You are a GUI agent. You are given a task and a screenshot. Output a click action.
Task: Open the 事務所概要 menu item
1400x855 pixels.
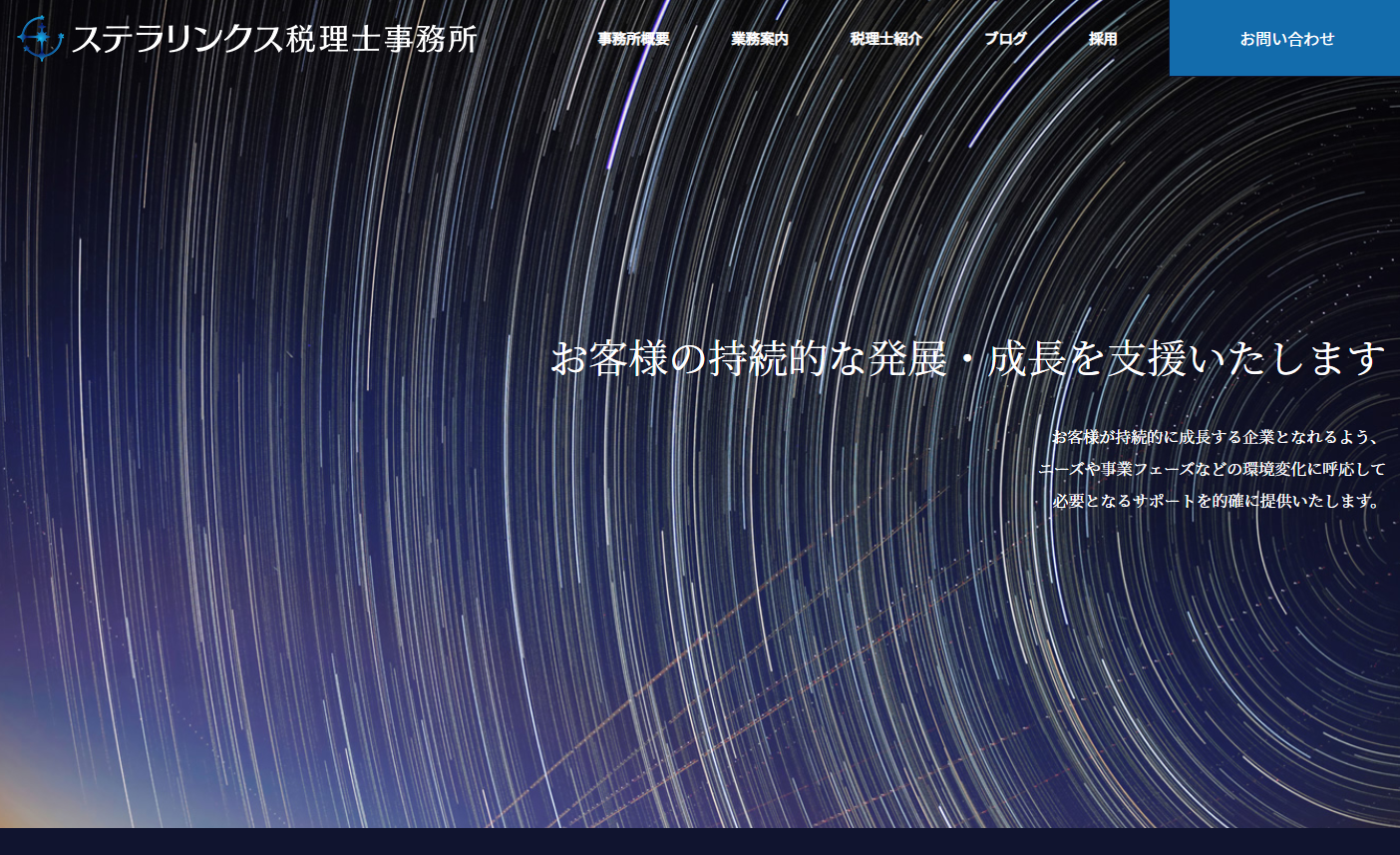pos(633,39)
